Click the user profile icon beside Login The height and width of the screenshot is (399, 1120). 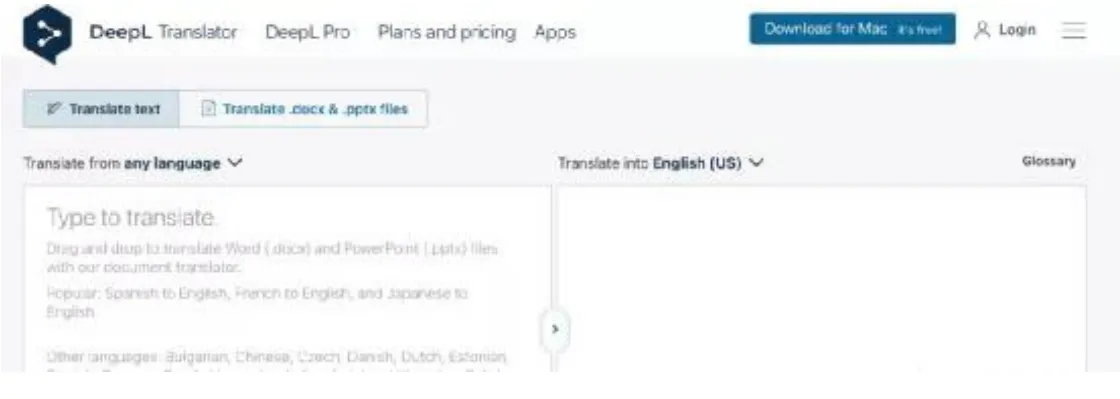(982, 30)
